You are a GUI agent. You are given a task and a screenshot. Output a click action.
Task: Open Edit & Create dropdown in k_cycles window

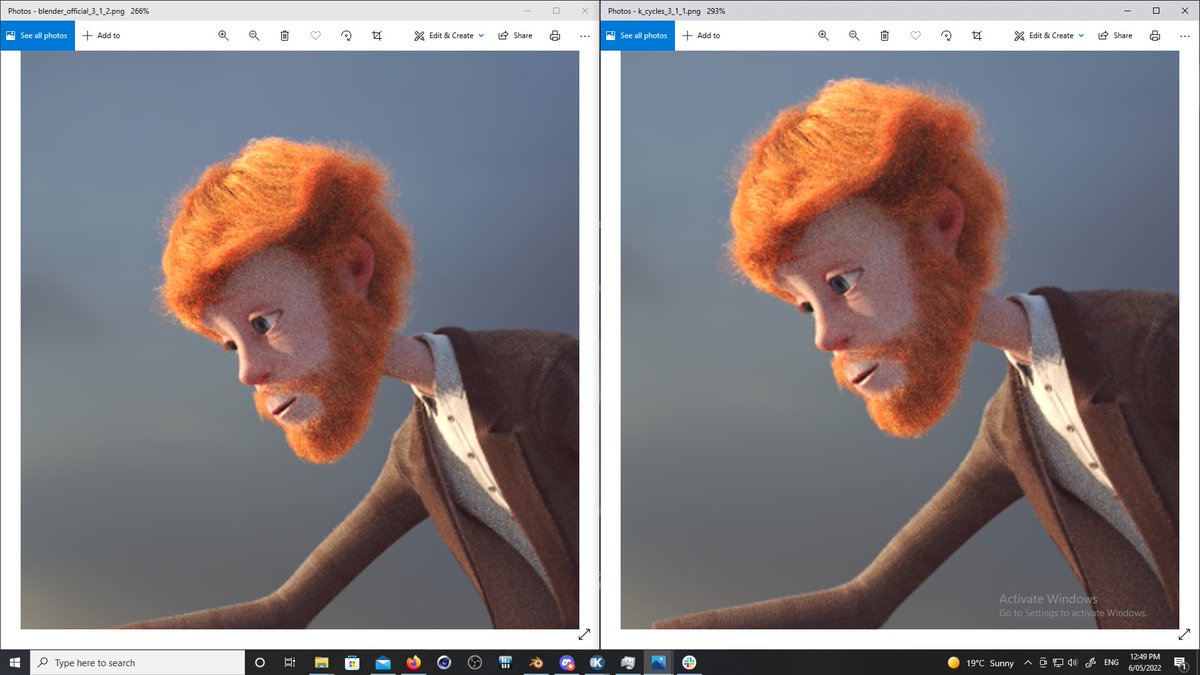coord(1049,35)
